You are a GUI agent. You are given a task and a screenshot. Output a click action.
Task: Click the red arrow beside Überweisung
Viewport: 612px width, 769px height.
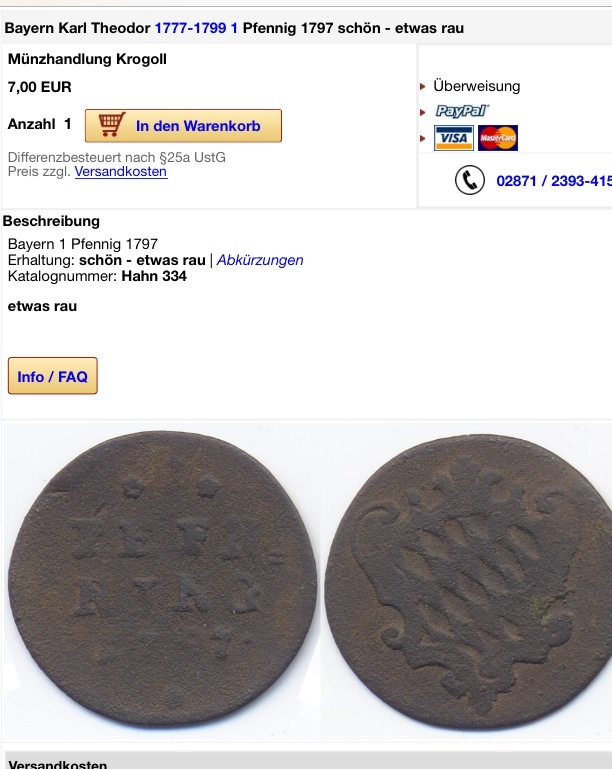click(423, 87)
